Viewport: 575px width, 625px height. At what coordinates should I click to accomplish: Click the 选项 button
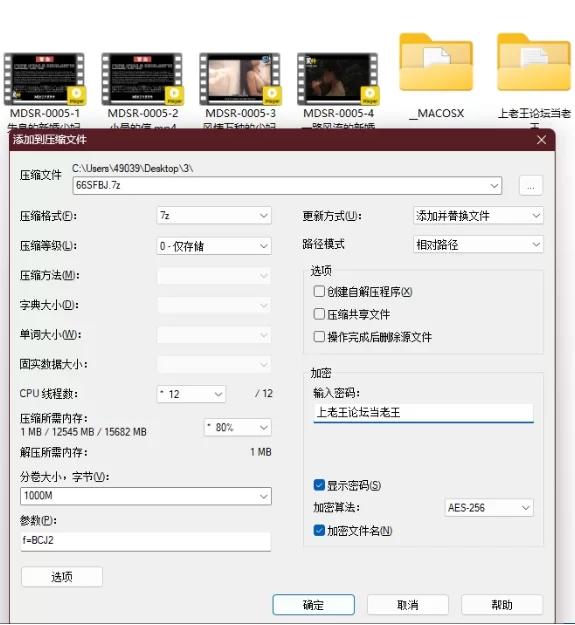[62, 577]
